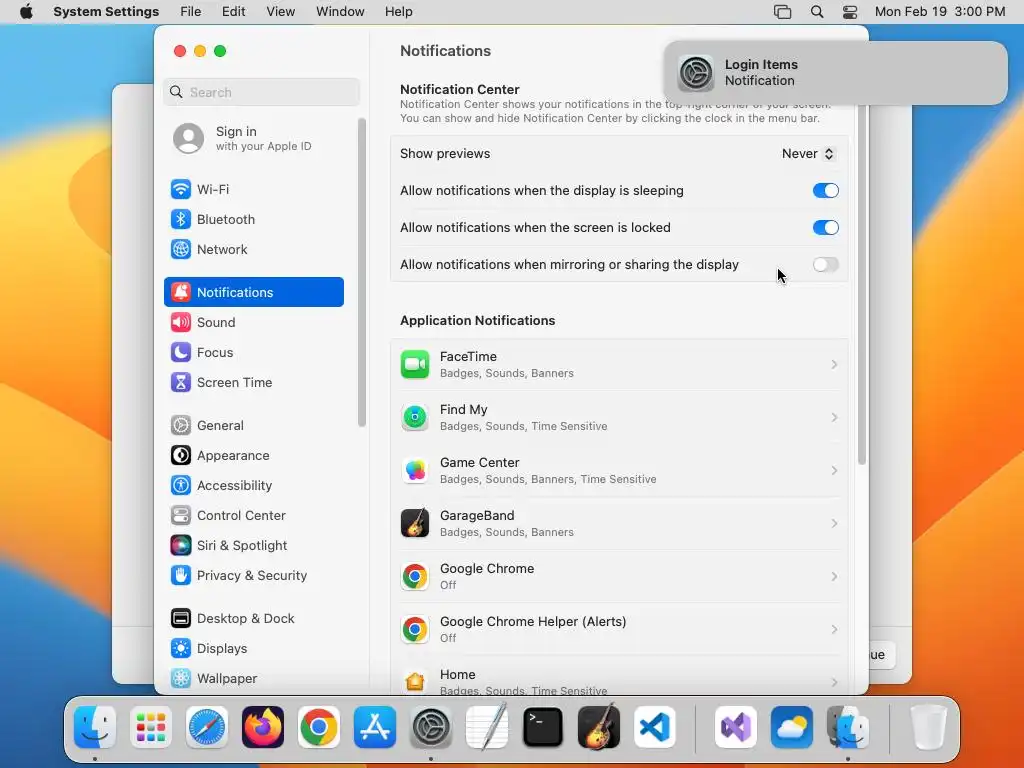Open Google Chrome notification settings
The height and width of the screenshot is (768, 1024).
click(619, 577)
